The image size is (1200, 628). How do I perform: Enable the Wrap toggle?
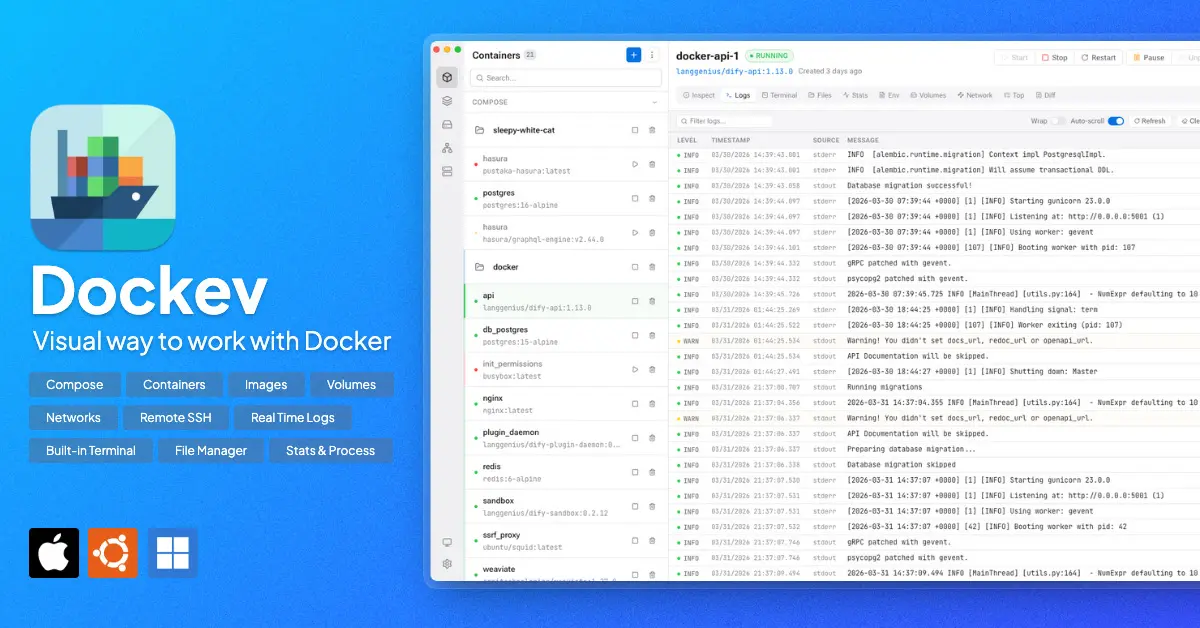click(1058, 121)
